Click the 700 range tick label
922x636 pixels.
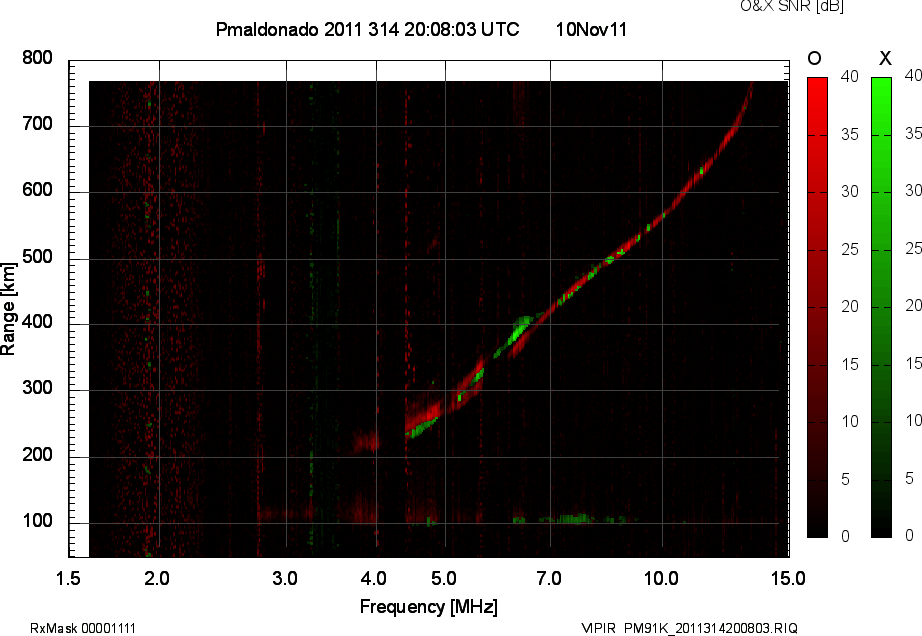point(37,123)
